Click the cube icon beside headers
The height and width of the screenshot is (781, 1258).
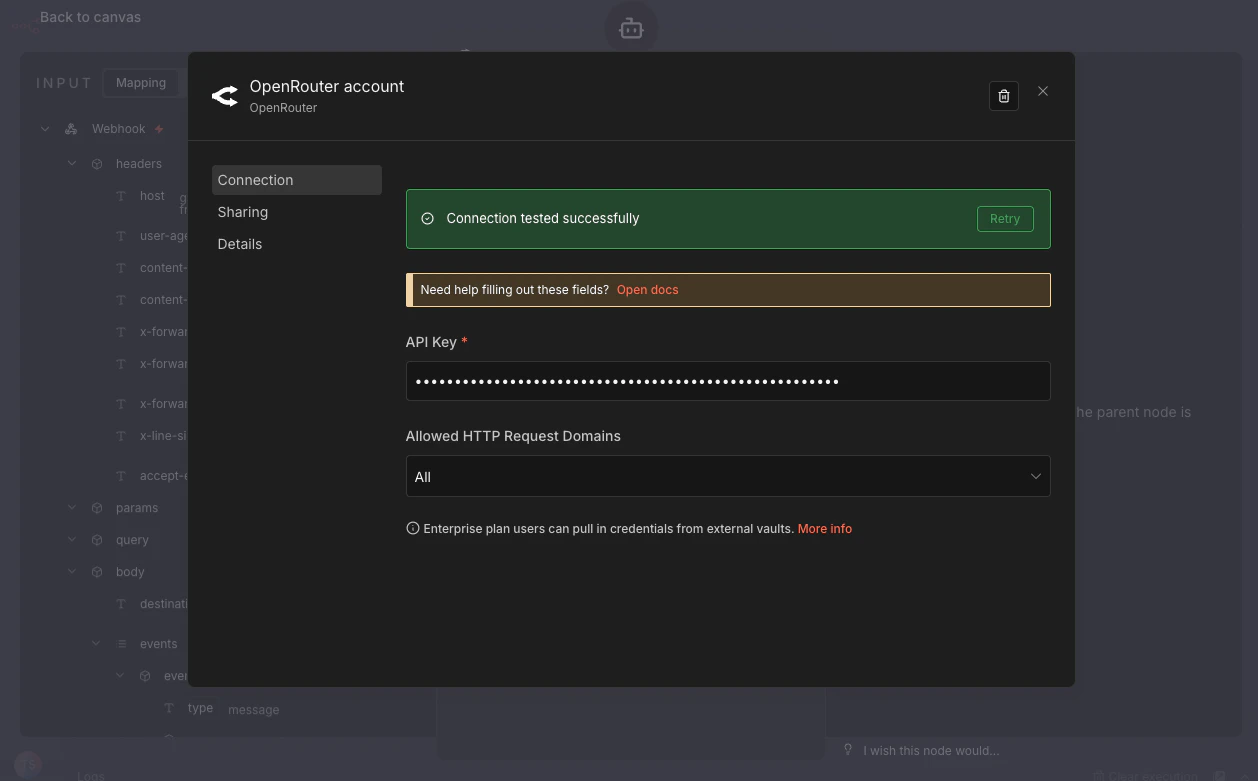click(x=97, y=164)
